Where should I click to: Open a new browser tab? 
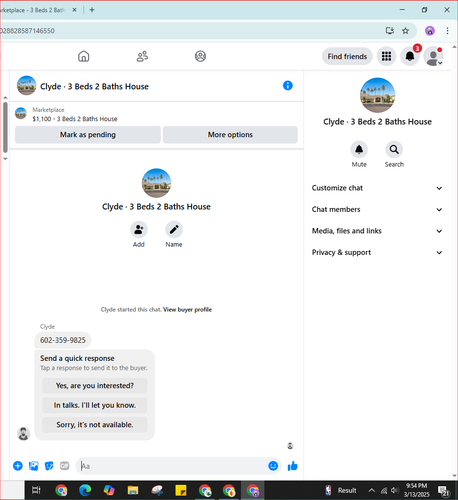click(92, 10)
